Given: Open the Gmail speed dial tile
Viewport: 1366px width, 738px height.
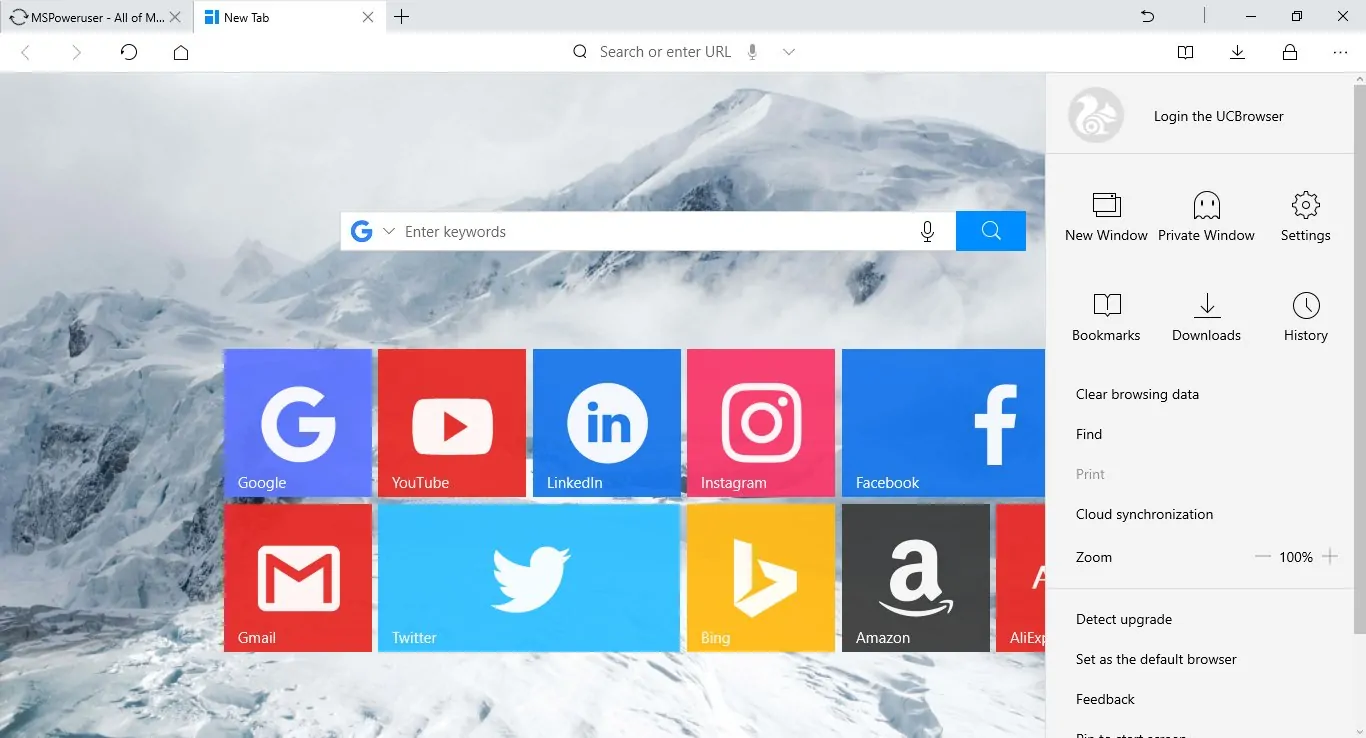Looking at the screenshot, I should pyautogui.click(x=298, y=578).
